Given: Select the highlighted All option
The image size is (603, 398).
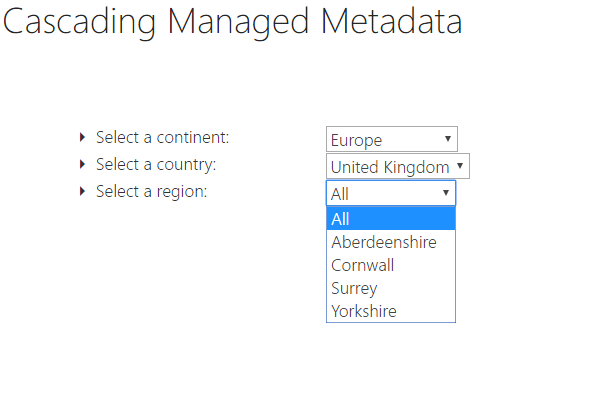Looking at the screenshot, I should [x=391, y=219].
